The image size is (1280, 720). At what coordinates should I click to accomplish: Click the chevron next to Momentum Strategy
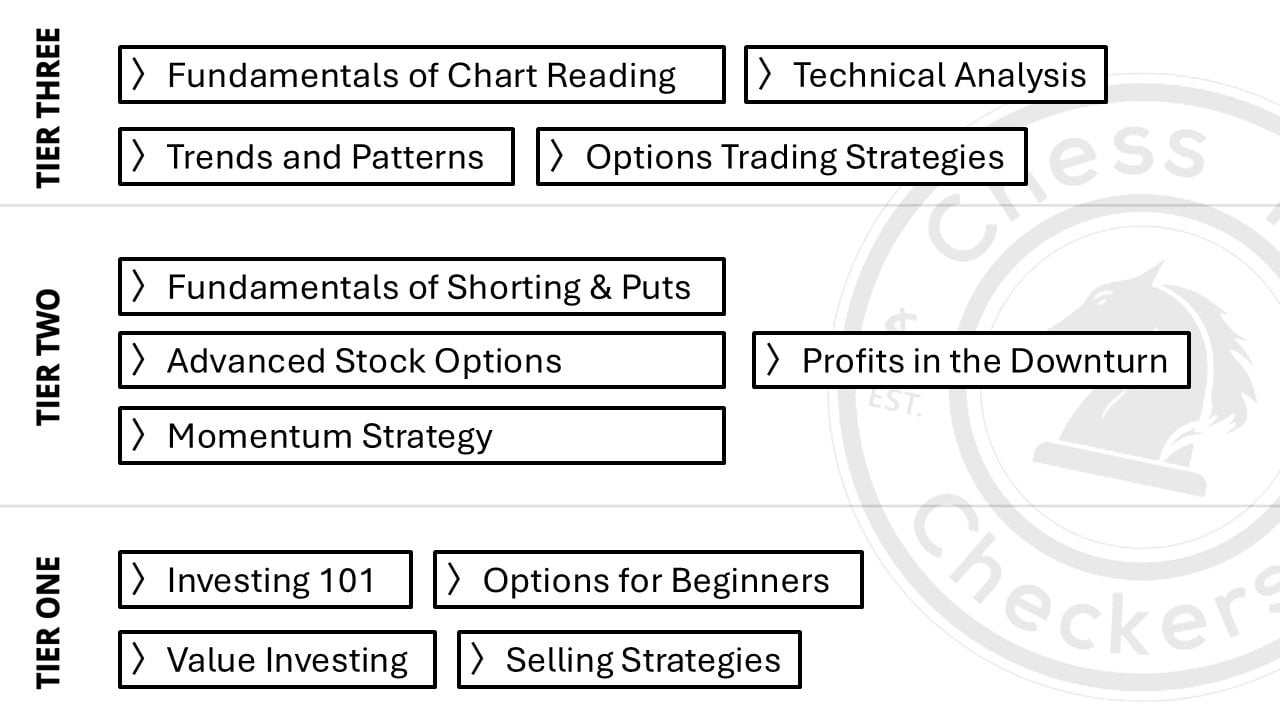(139, 436)
